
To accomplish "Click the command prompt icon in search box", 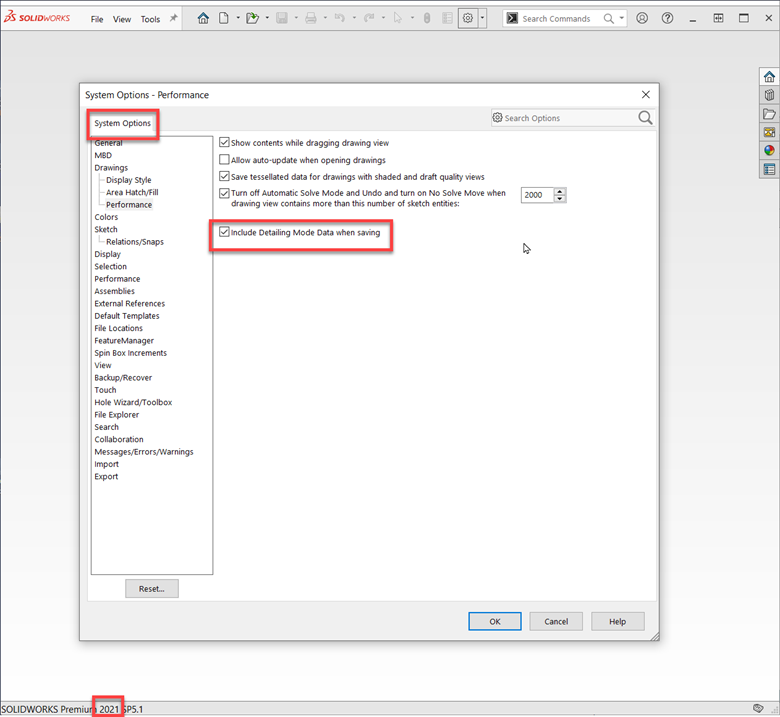I will coord(512,18).
